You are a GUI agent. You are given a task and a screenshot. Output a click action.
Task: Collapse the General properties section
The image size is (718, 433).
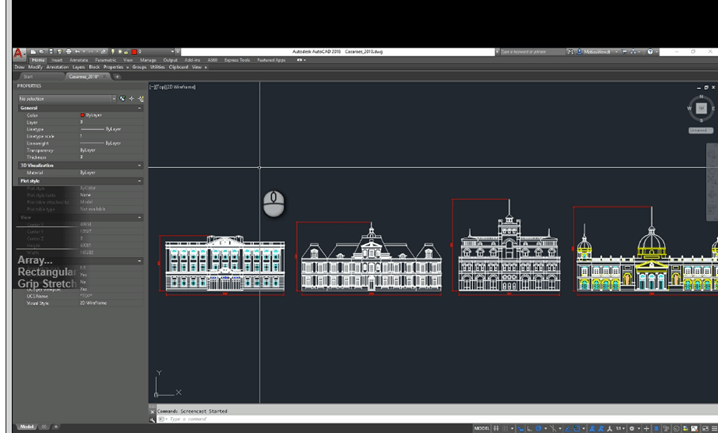tap(139, 108)
